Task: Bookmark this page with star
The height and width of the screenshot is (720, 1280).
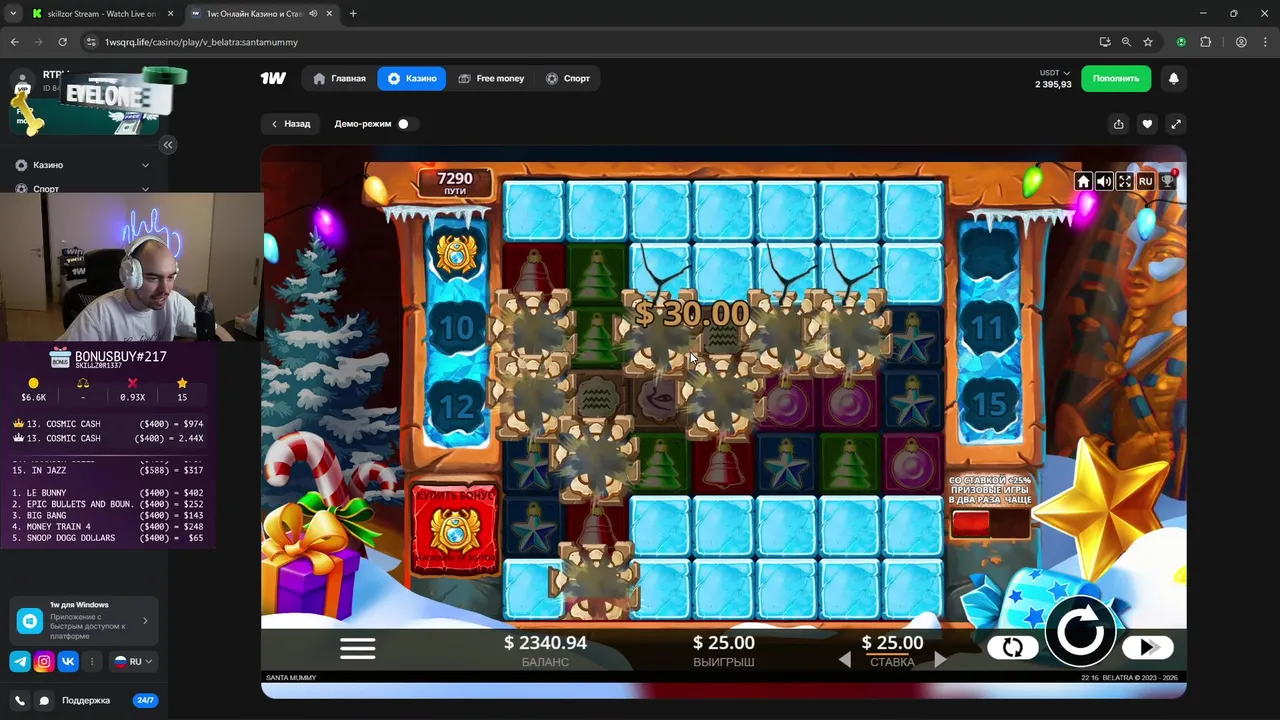Action: [1148, 42]
